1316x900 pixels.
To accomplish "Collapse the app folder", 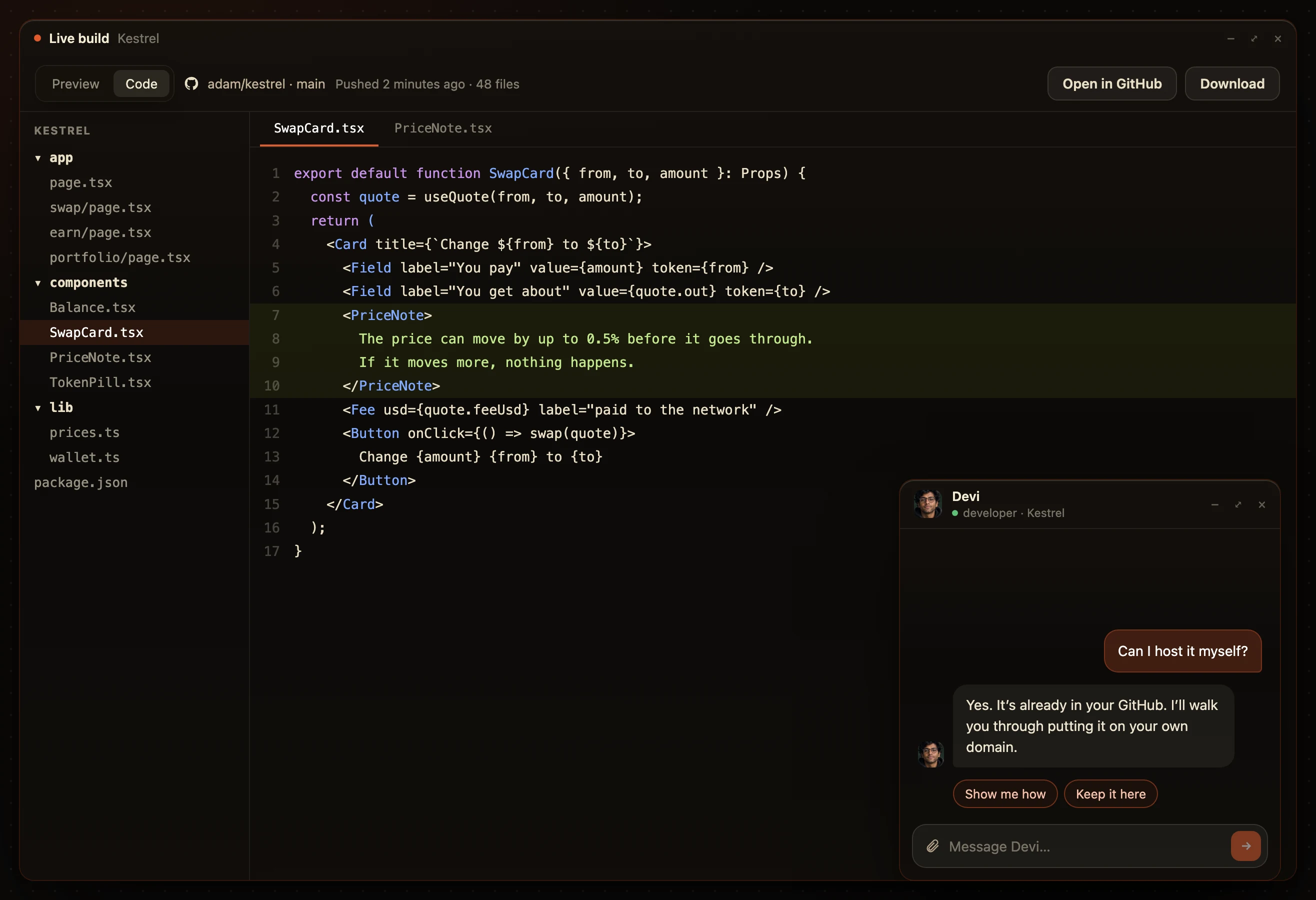I will point(38,158).
